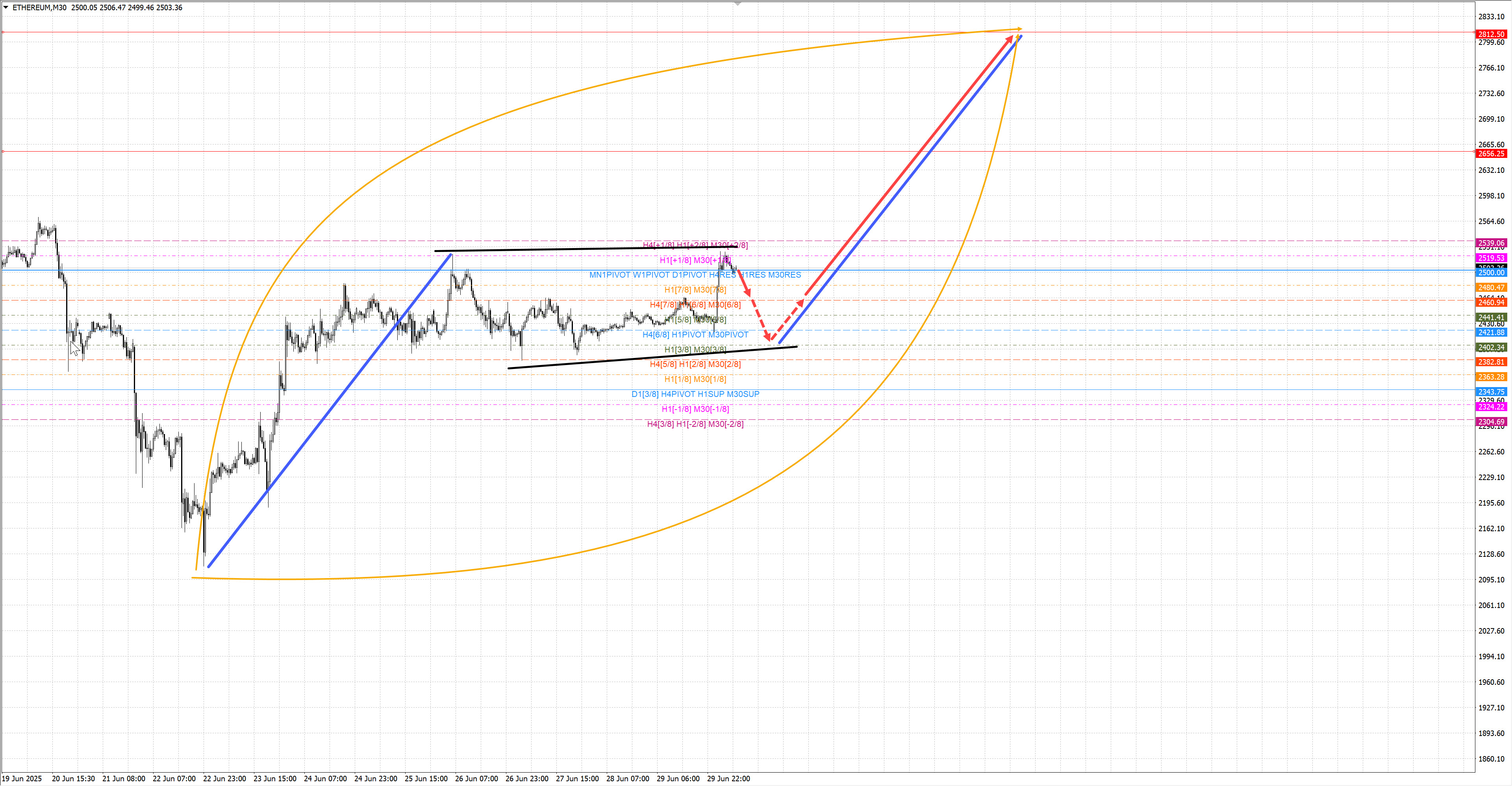Click the blue 2500.00 price tag

point(1491,273)
